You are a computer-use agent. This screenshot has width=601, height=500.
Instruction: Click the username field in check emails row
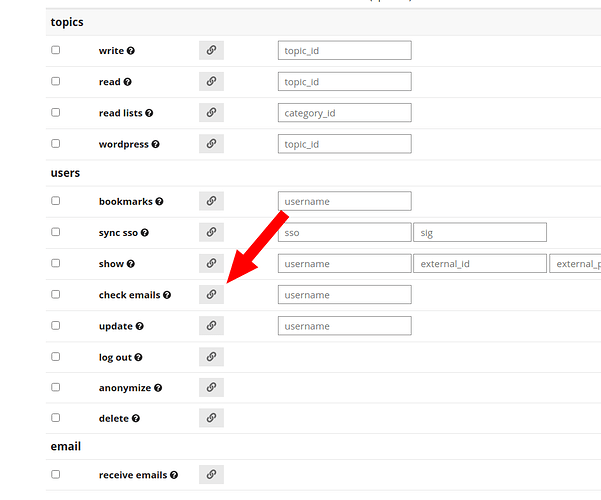click(x=345, y=294)
